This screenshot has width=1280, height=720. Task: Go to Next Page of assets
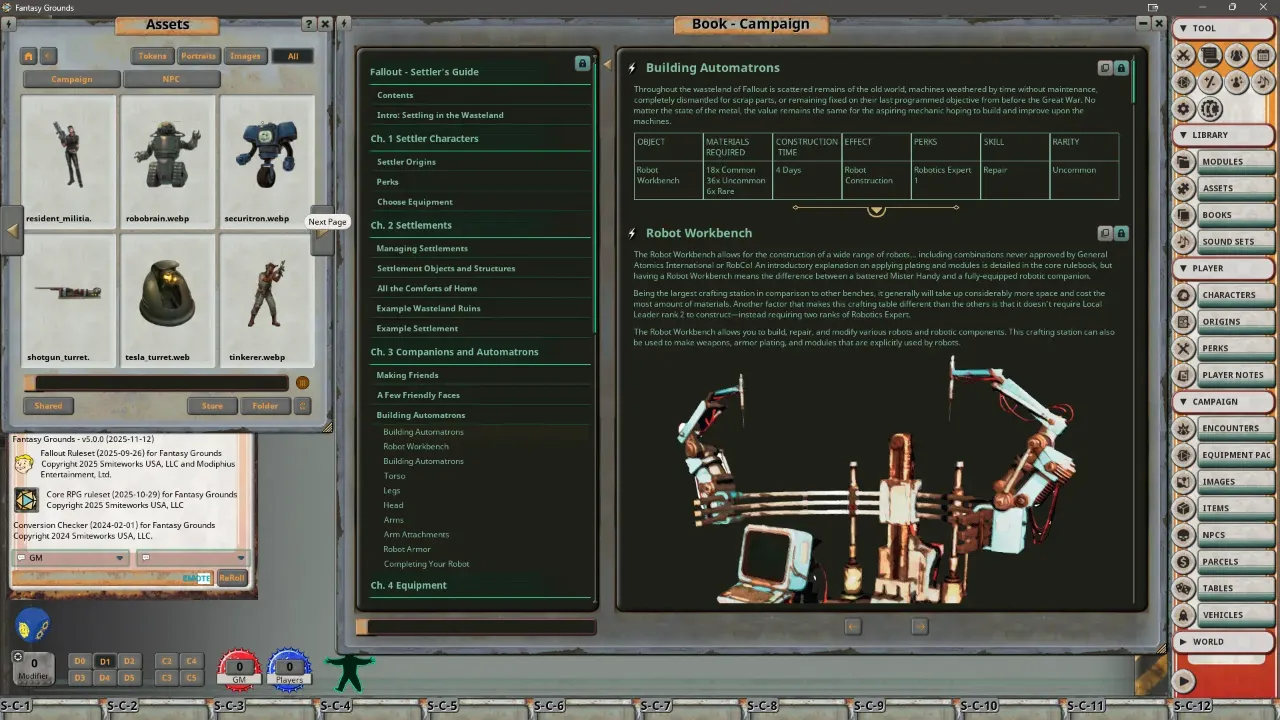click(x=323, y=231)
